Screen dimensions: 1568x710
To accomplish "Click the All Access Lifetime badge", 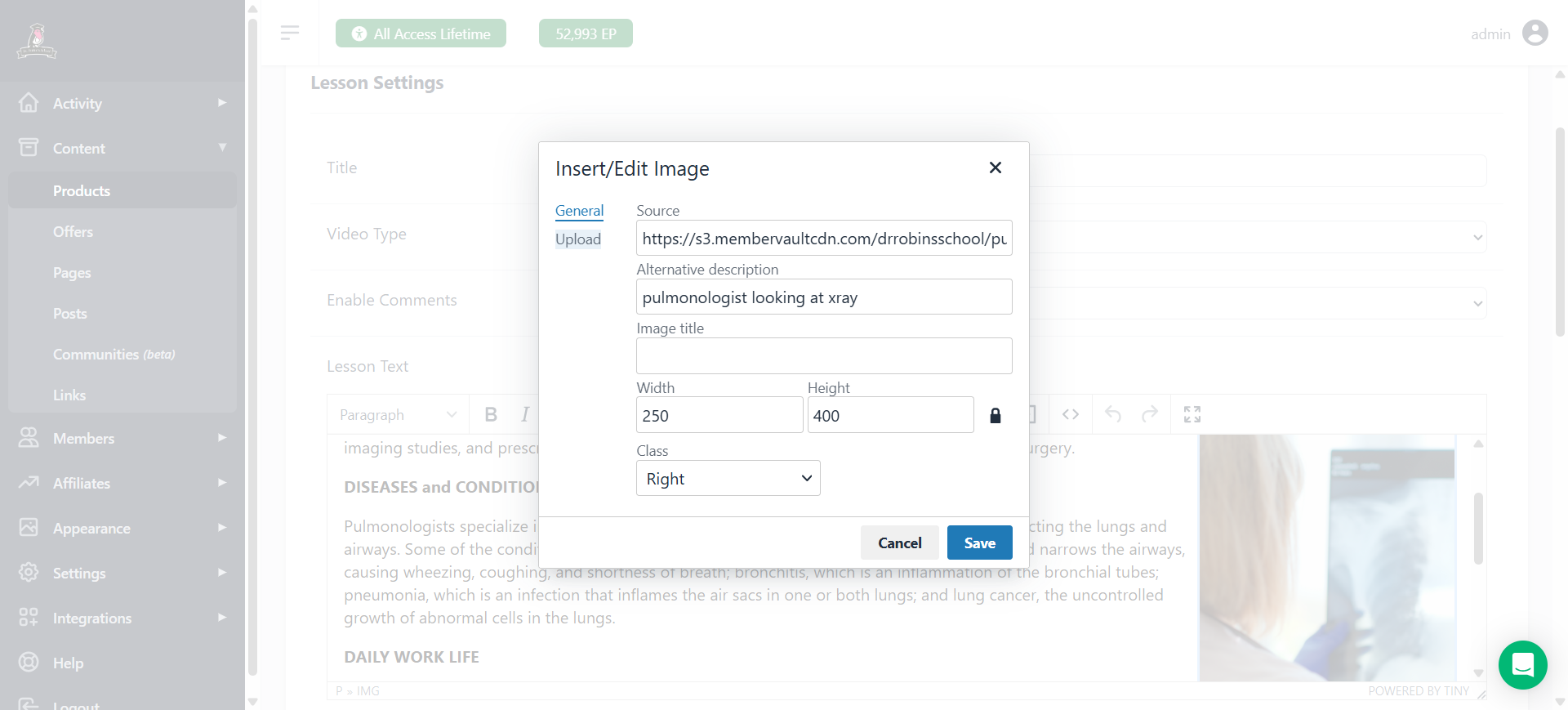I will [421, 33].
